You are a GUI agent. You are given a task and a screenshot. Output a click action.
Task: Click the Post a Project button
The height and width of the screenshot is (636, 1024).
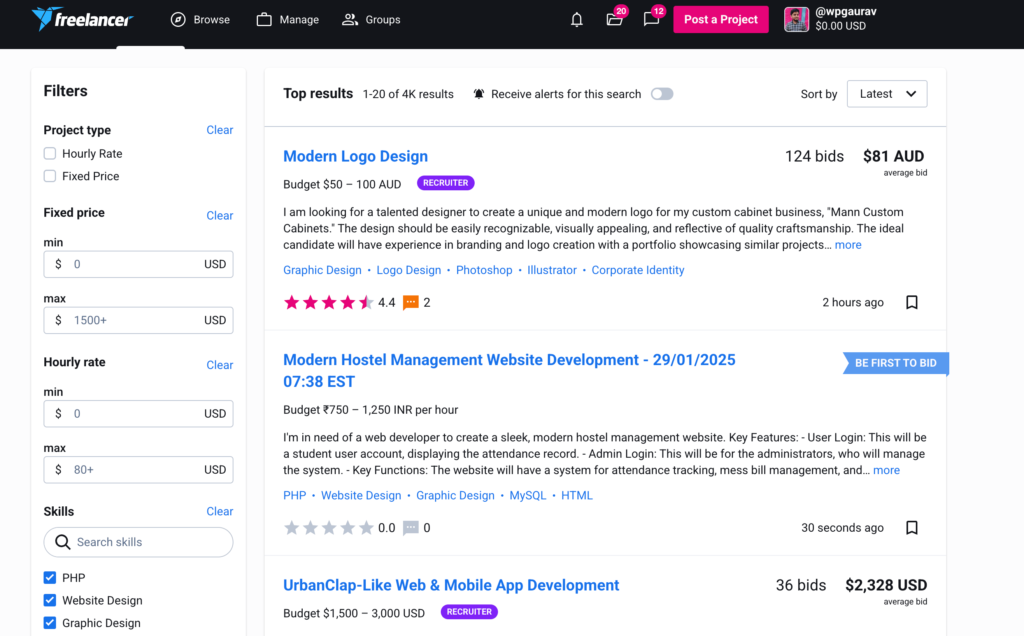pyautogui.click(x=720, y=20)
